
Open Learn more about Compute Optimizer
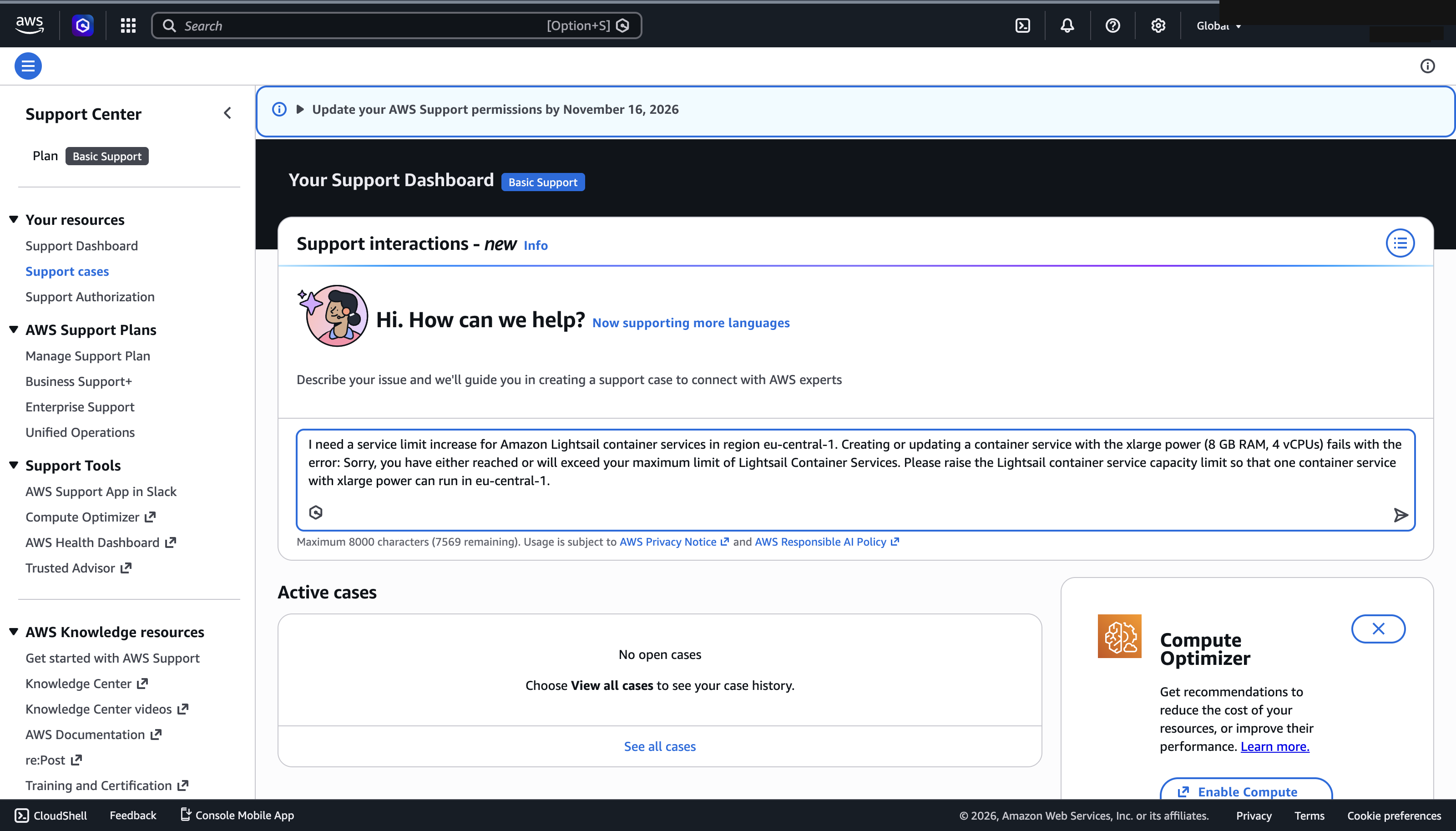[1274, 746]
